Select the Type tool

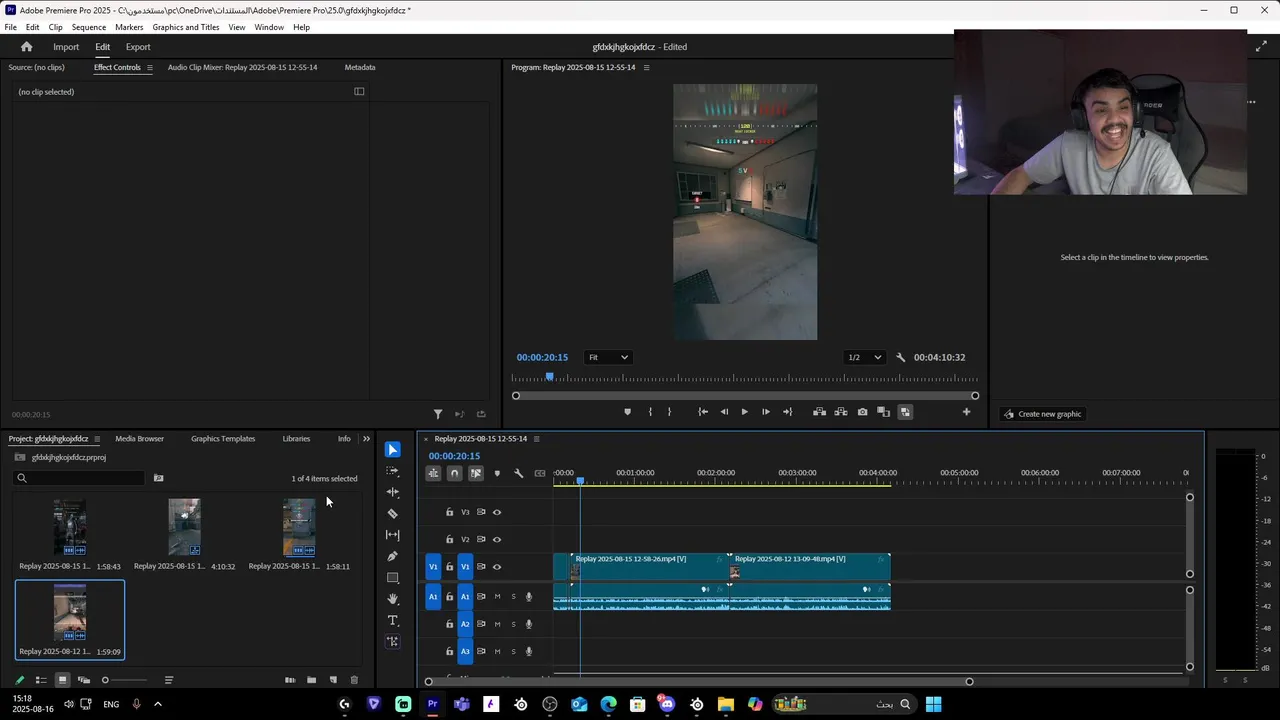point(393,620)
